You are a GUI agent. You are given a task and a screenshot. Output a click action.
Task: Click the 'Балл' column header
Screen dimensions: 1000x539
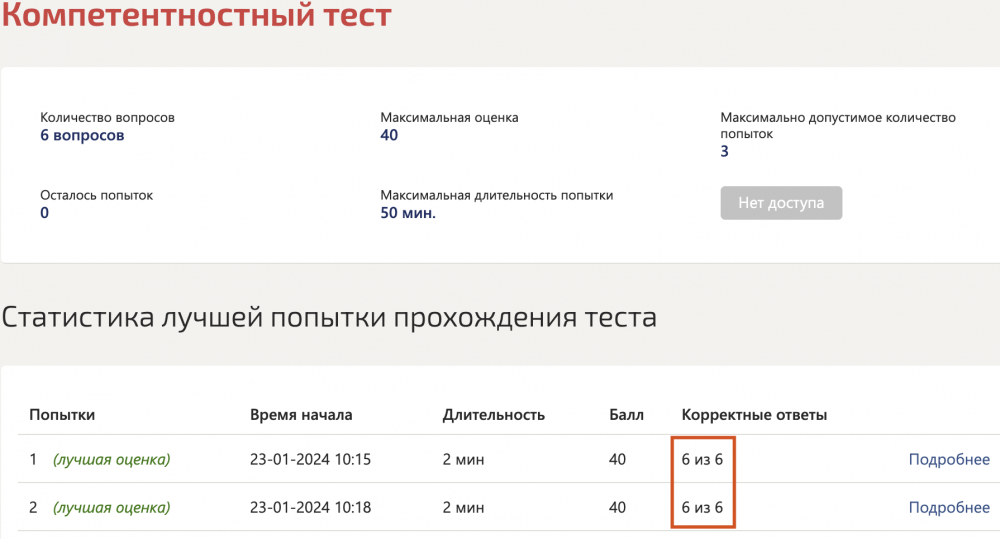(x=626, y=414)
